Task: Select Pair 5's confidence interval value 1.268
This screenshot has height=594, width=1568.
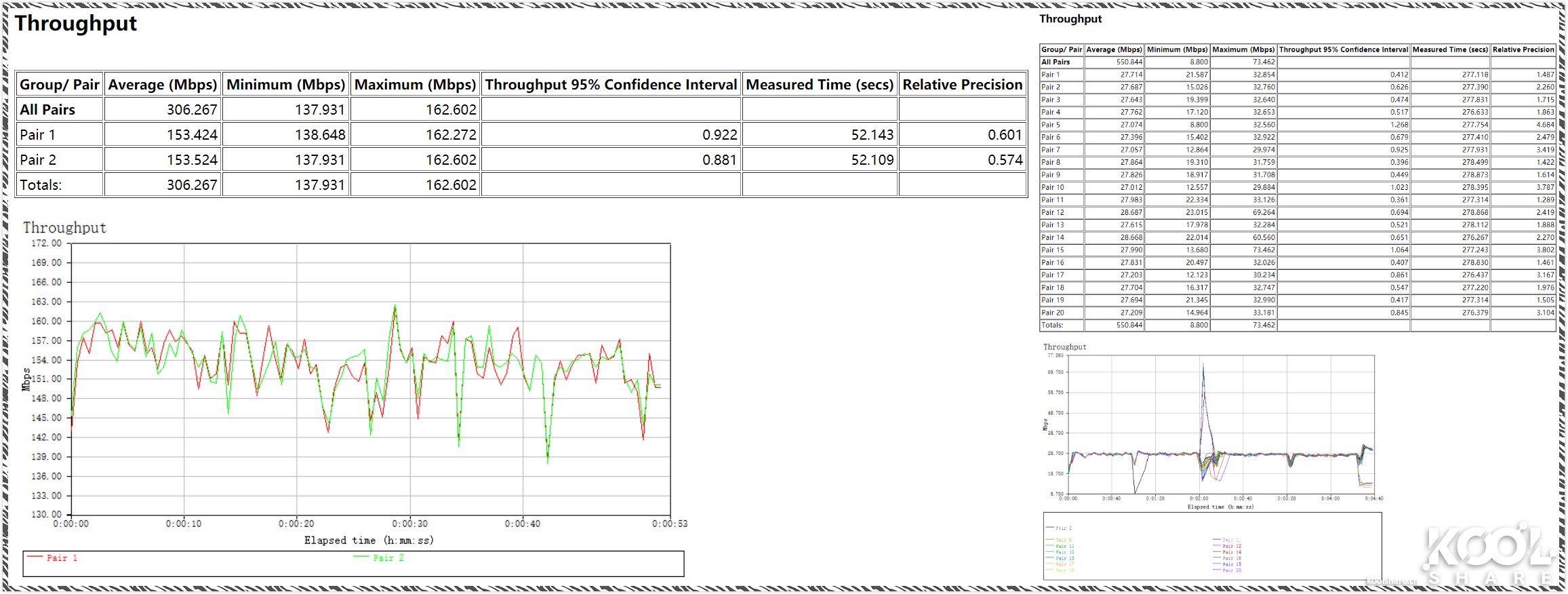Action: point(1400,125)
